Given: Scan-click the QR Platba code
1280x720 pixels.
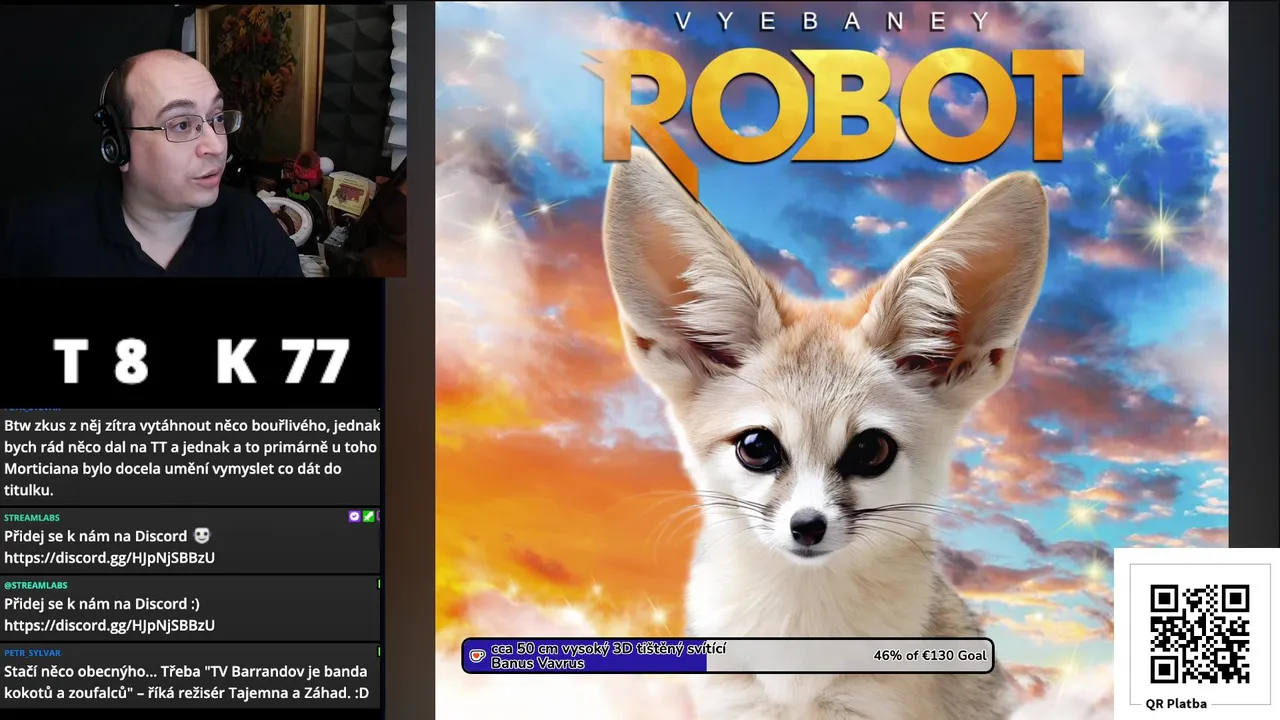Looking at the screenshot, I should click(x=1199, y=634).
